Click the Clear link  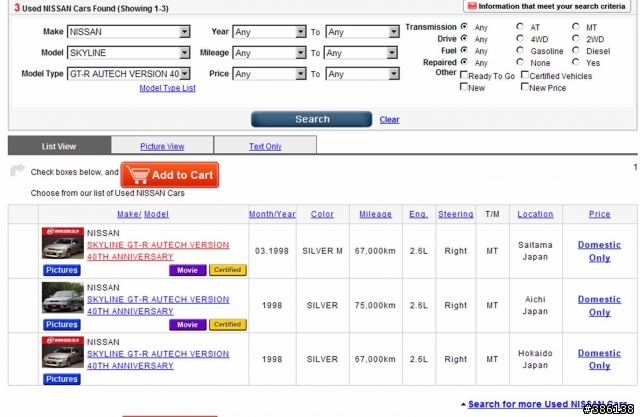point(389,120)
